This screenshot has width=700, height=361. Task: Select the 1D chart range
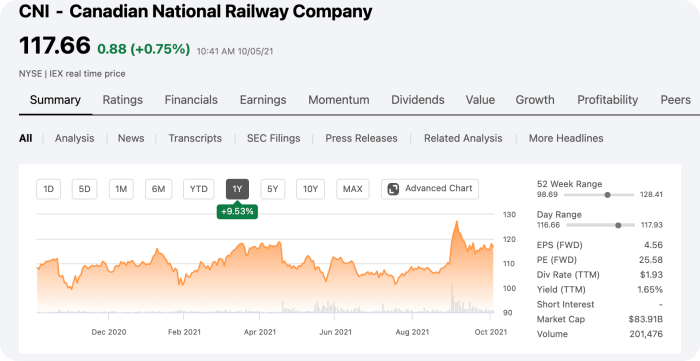click(x=48, y=189)
